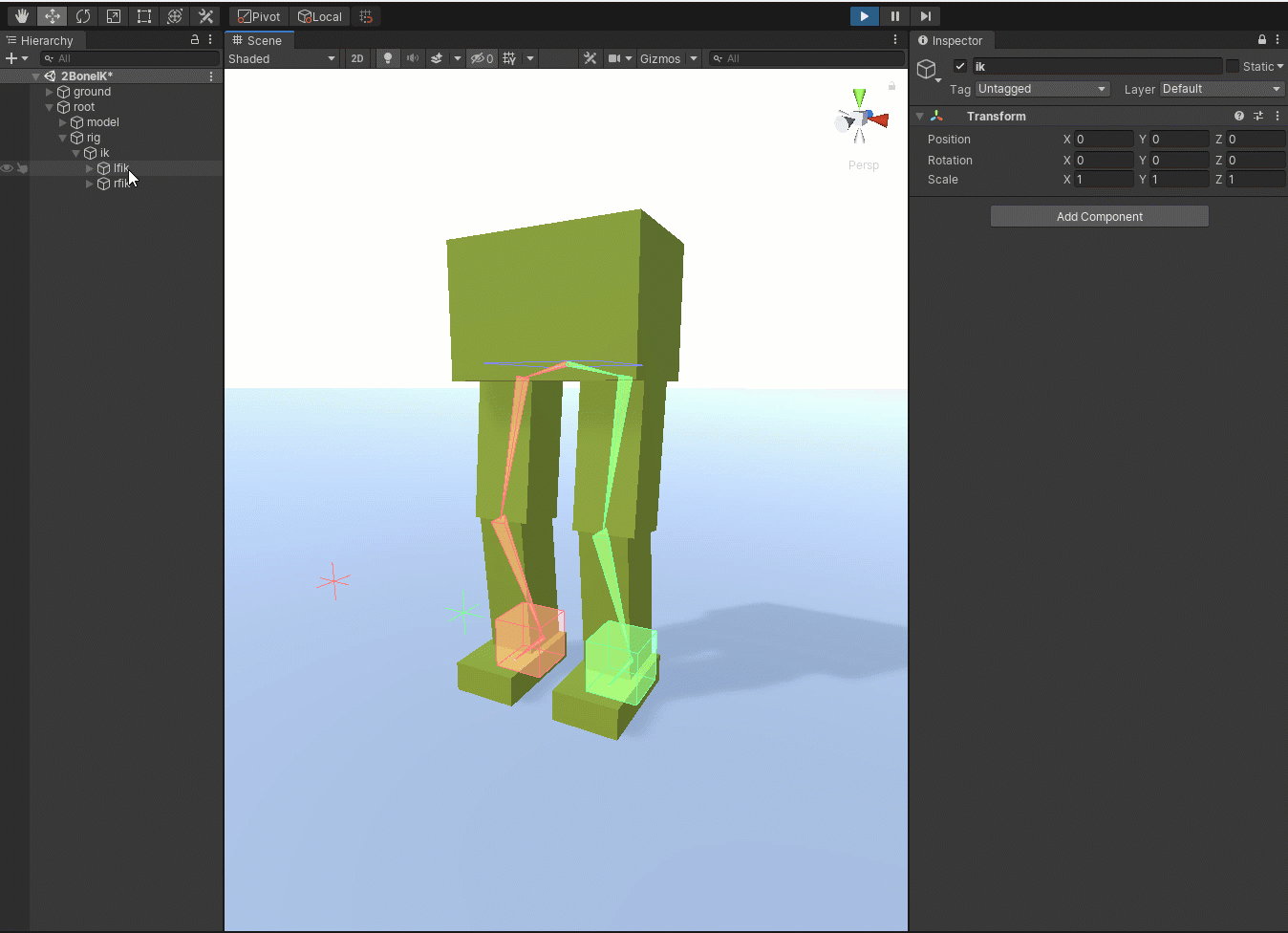This screenshot has height=933, width=1288.
Task: Toggle Pivot to Center mode
Action: pyautogui.click(x=257, y=16)
